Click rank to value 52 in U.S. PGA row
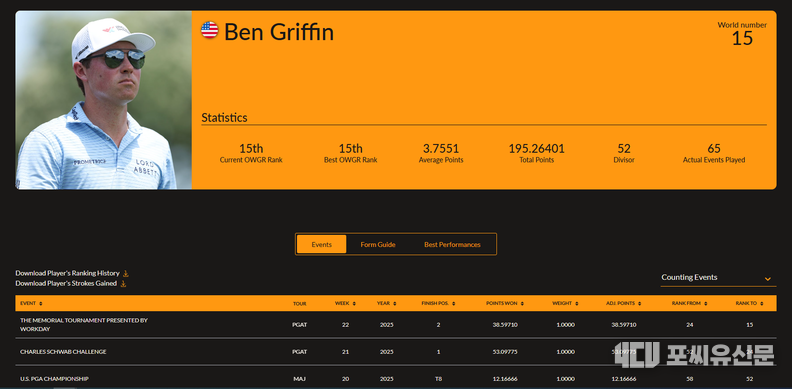 click(x=749, y=379)
